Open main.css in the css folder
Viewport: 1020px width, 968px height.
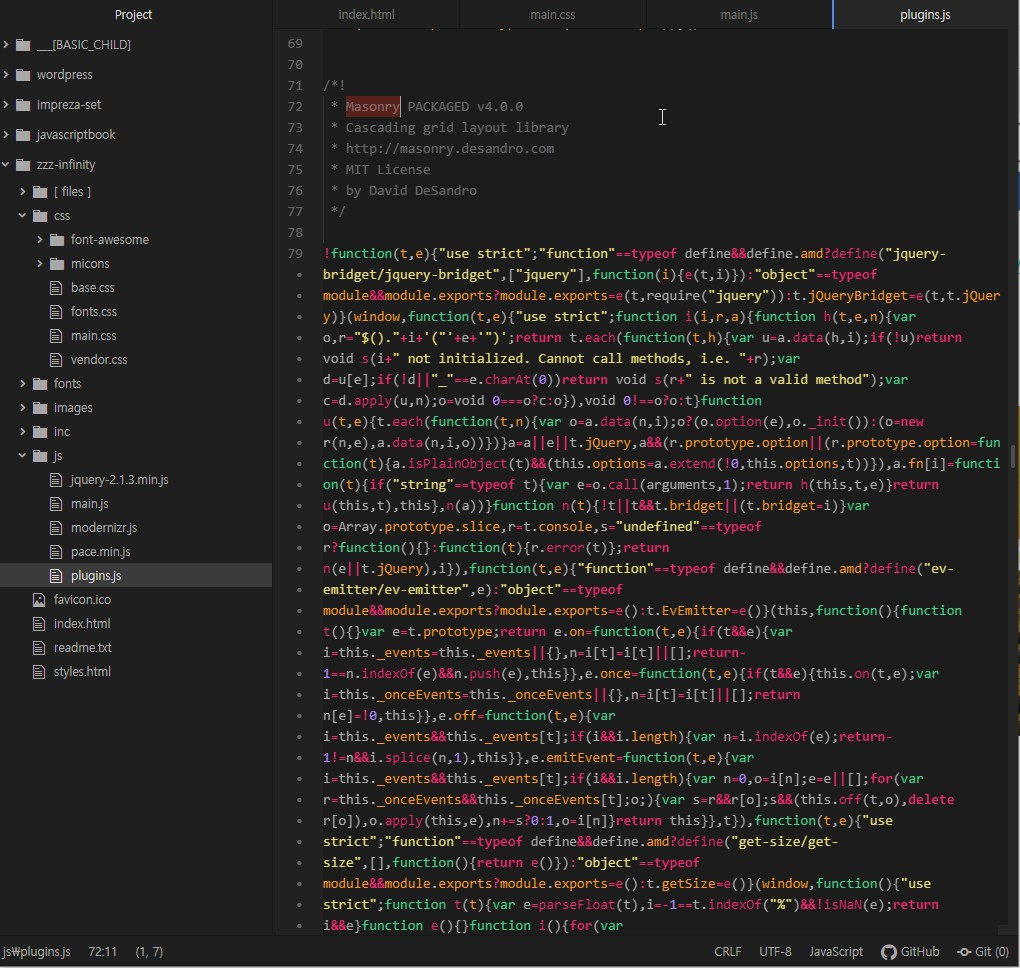pos(94,336)
